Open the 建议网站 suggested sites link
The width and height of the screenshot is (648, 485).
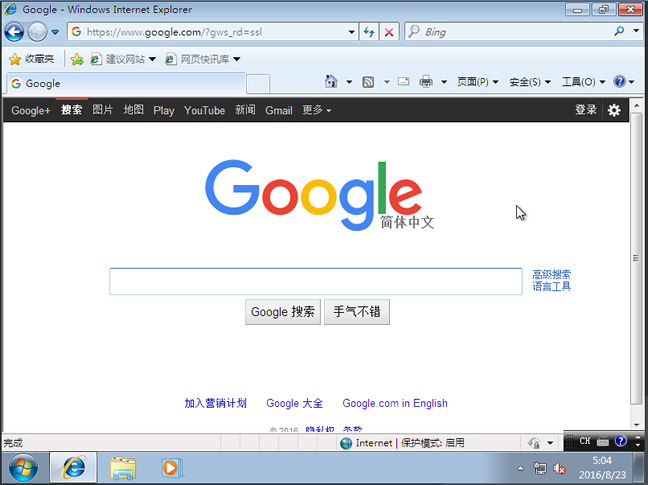[x=124, y=59]
